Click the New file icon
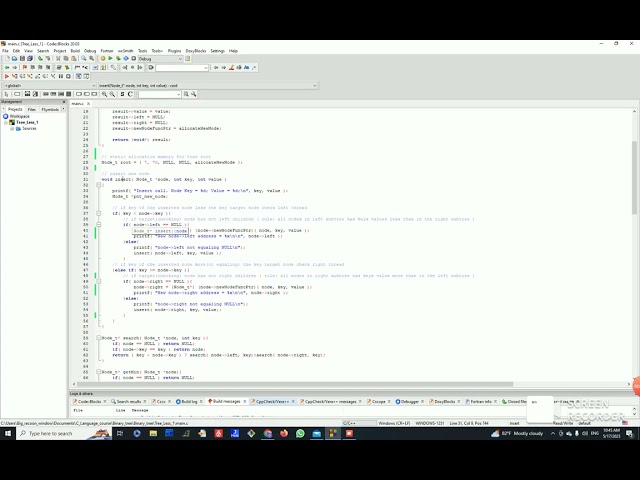 (7, 59)
